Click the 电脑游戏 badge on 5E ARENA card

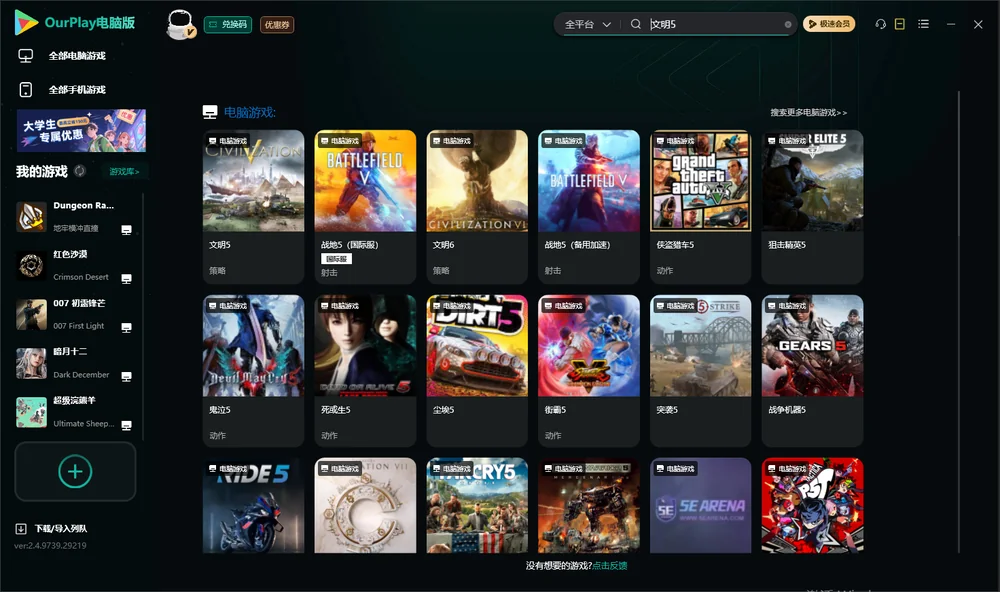point(675,469)
